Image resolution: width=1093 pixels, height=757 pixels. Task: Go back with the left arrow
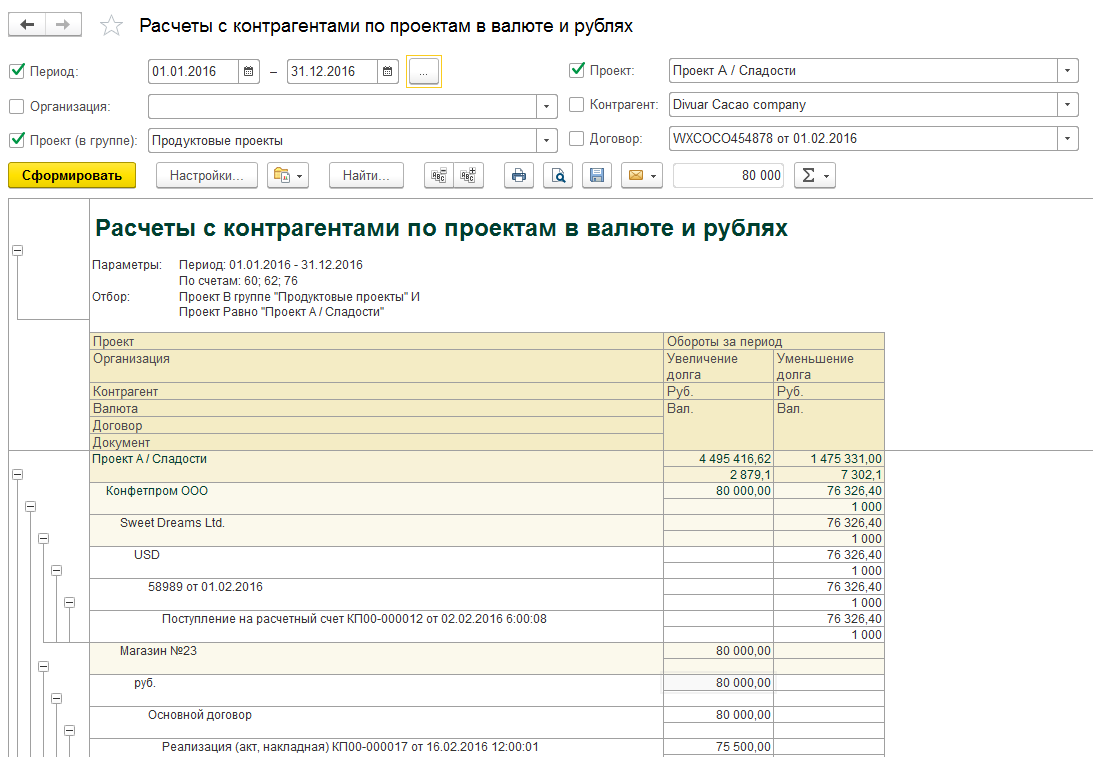(27, 25)
